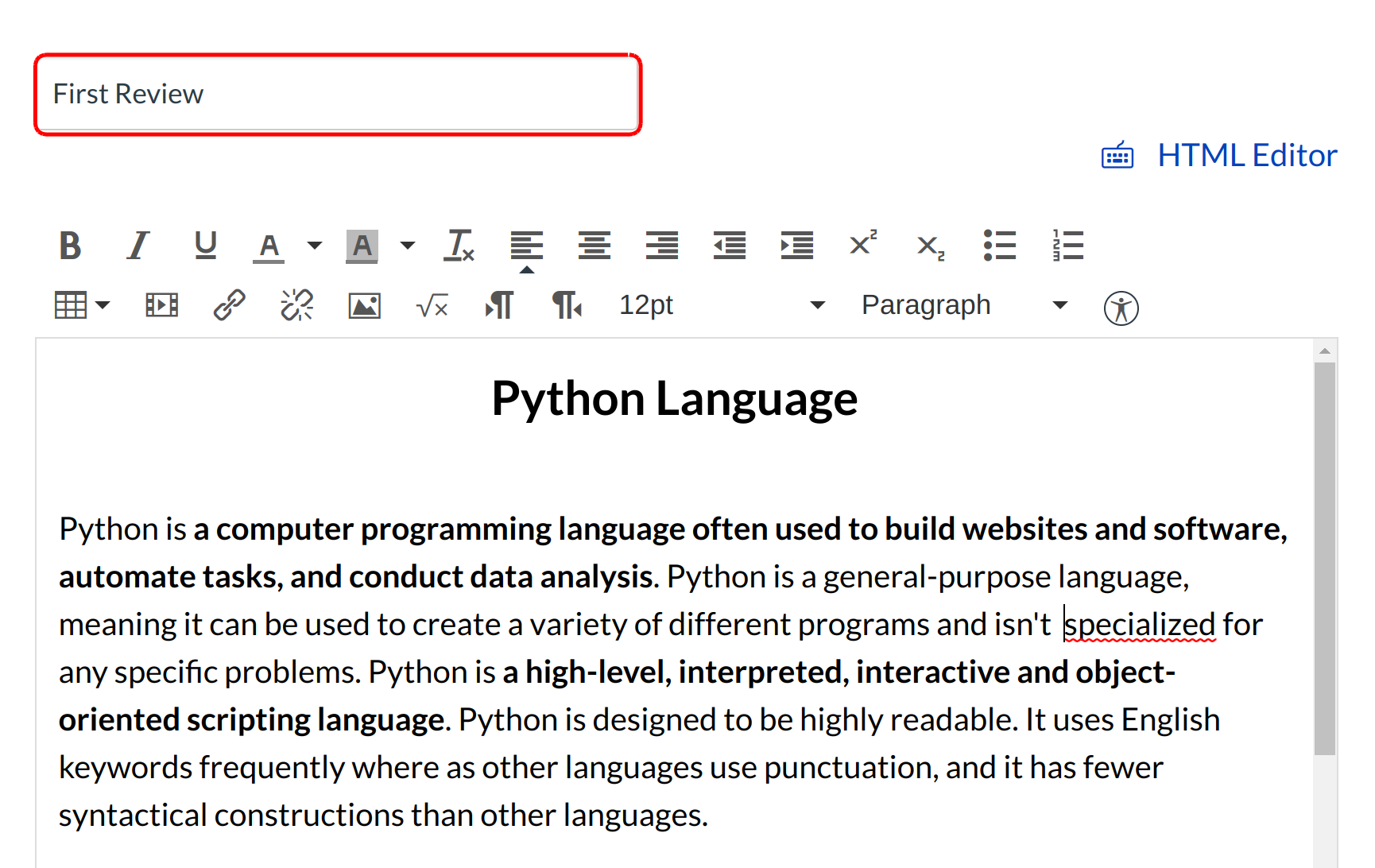Image resolution: width=1375 pixels, height=868 pixels.
Task: Open the insert link tool
Action: (229, 305)
